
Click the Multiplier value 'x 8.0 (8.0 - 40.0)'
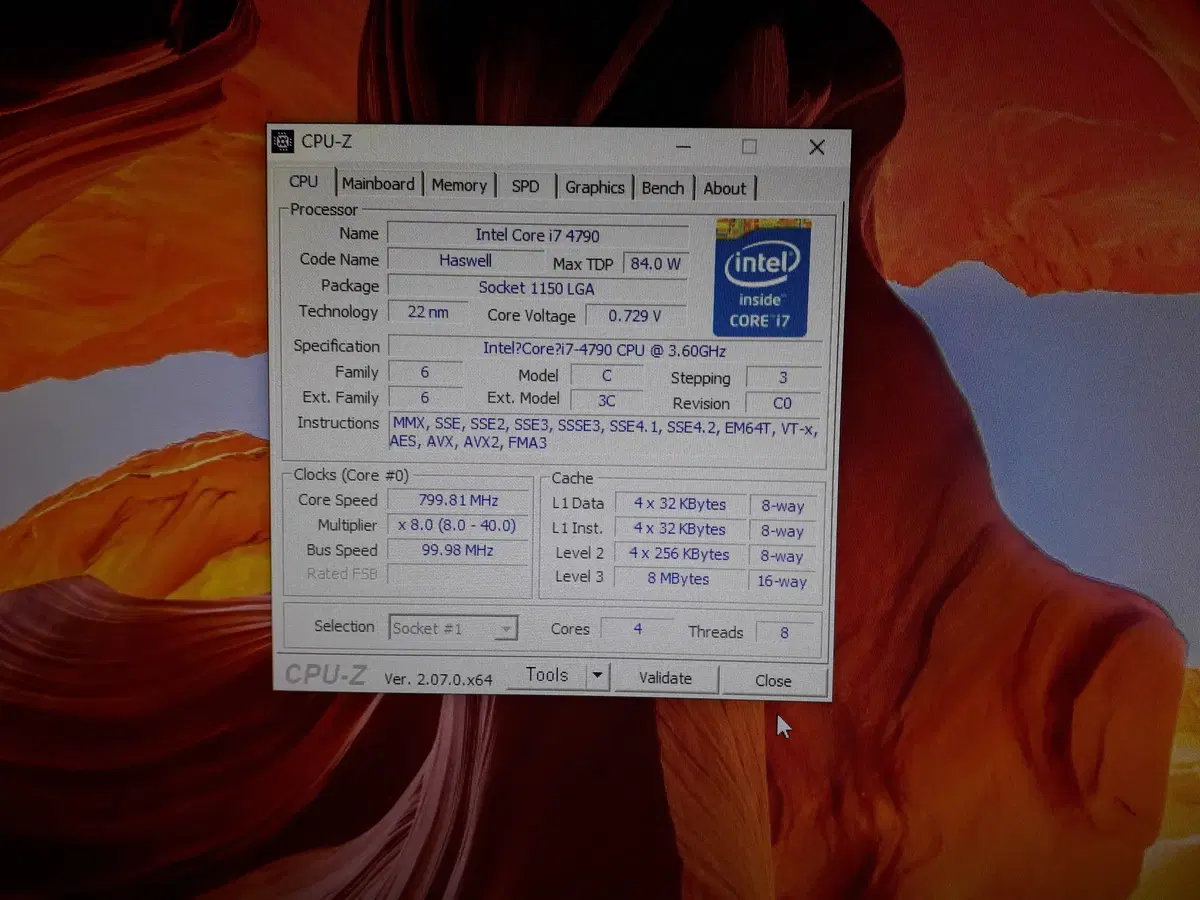point(459,525)
